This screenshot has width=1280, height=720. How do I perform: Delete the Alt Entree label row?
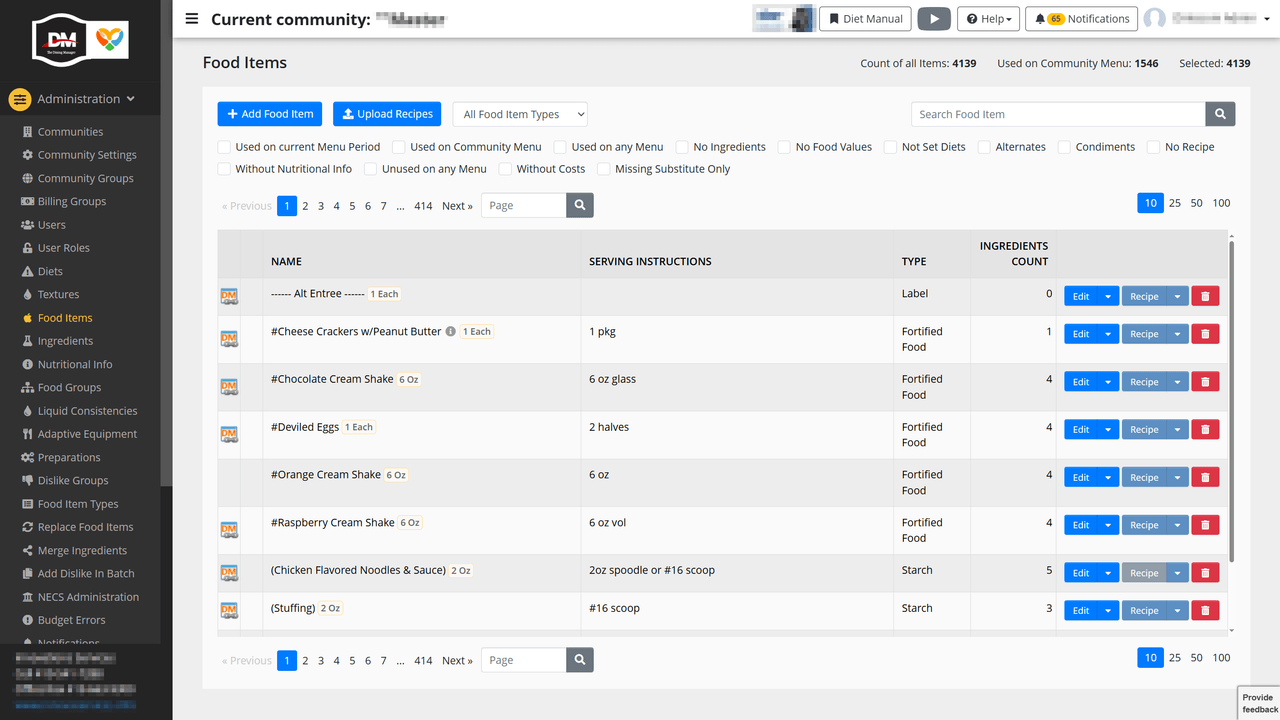pyautogui.click(x=1205, y=296)
